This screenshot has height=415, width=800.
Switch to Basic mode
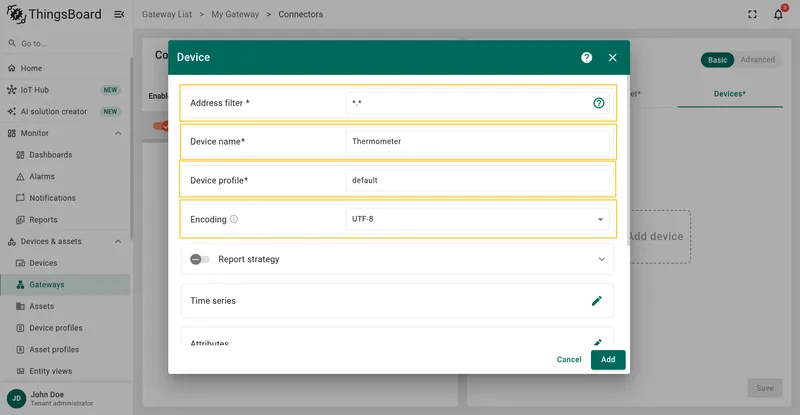tap(717, 60)
